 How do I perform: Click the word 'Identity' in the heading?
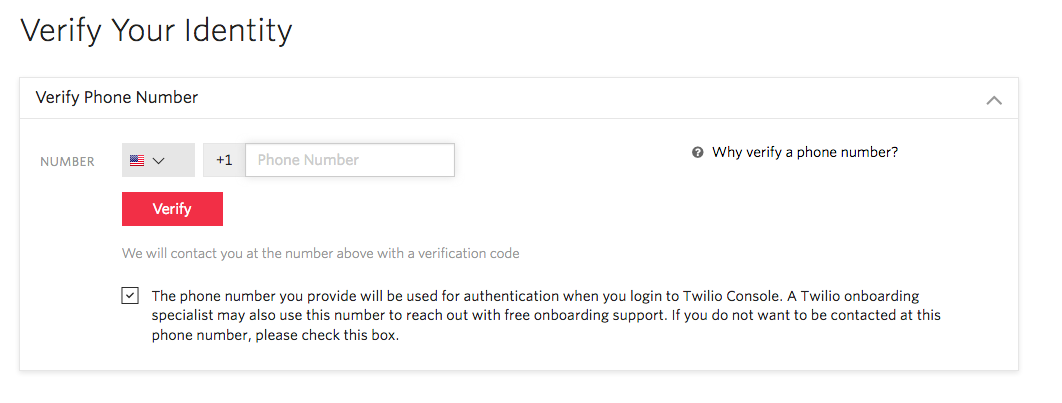pos(237,30)
